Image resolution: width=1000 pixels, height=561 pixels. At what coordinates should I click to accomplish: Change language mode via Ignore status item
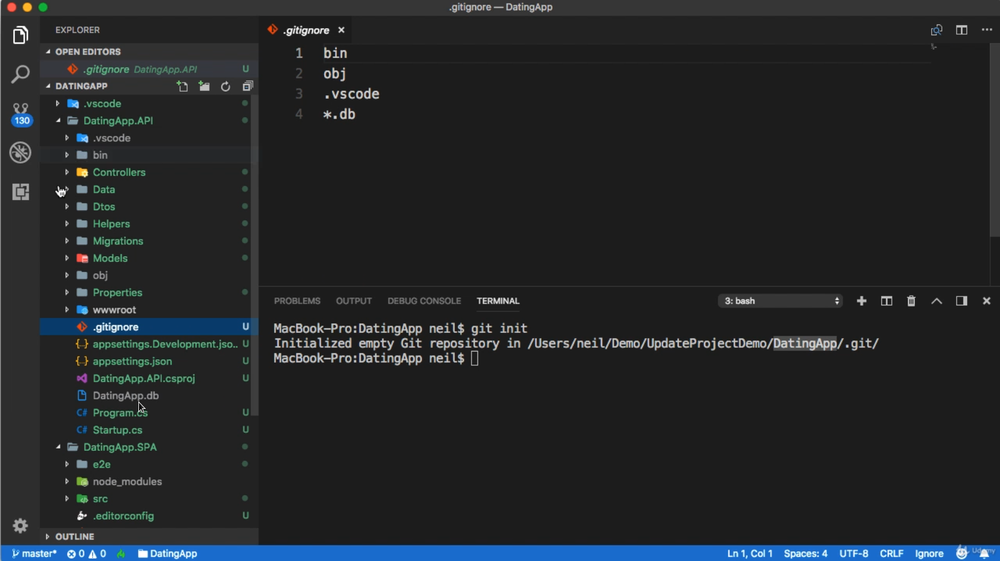[x=929, y=553]
